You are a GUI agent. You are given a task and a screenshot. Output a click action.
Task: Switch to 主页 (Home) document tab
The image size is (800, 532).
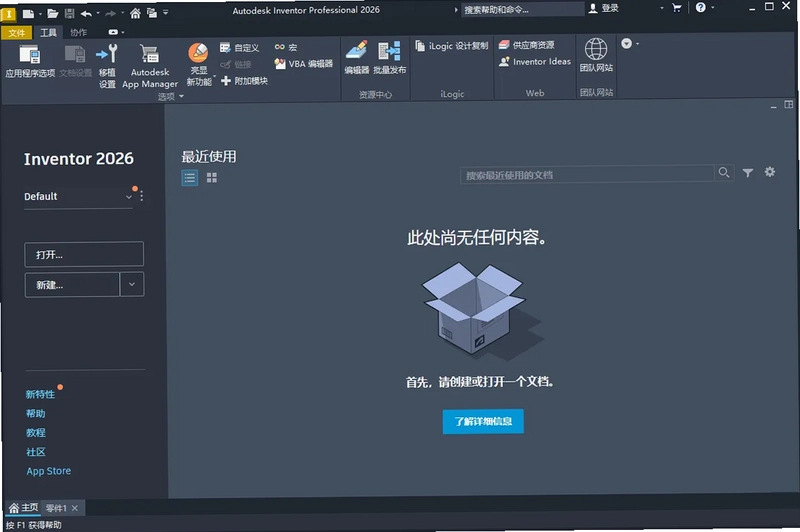[x=24, y=508]
